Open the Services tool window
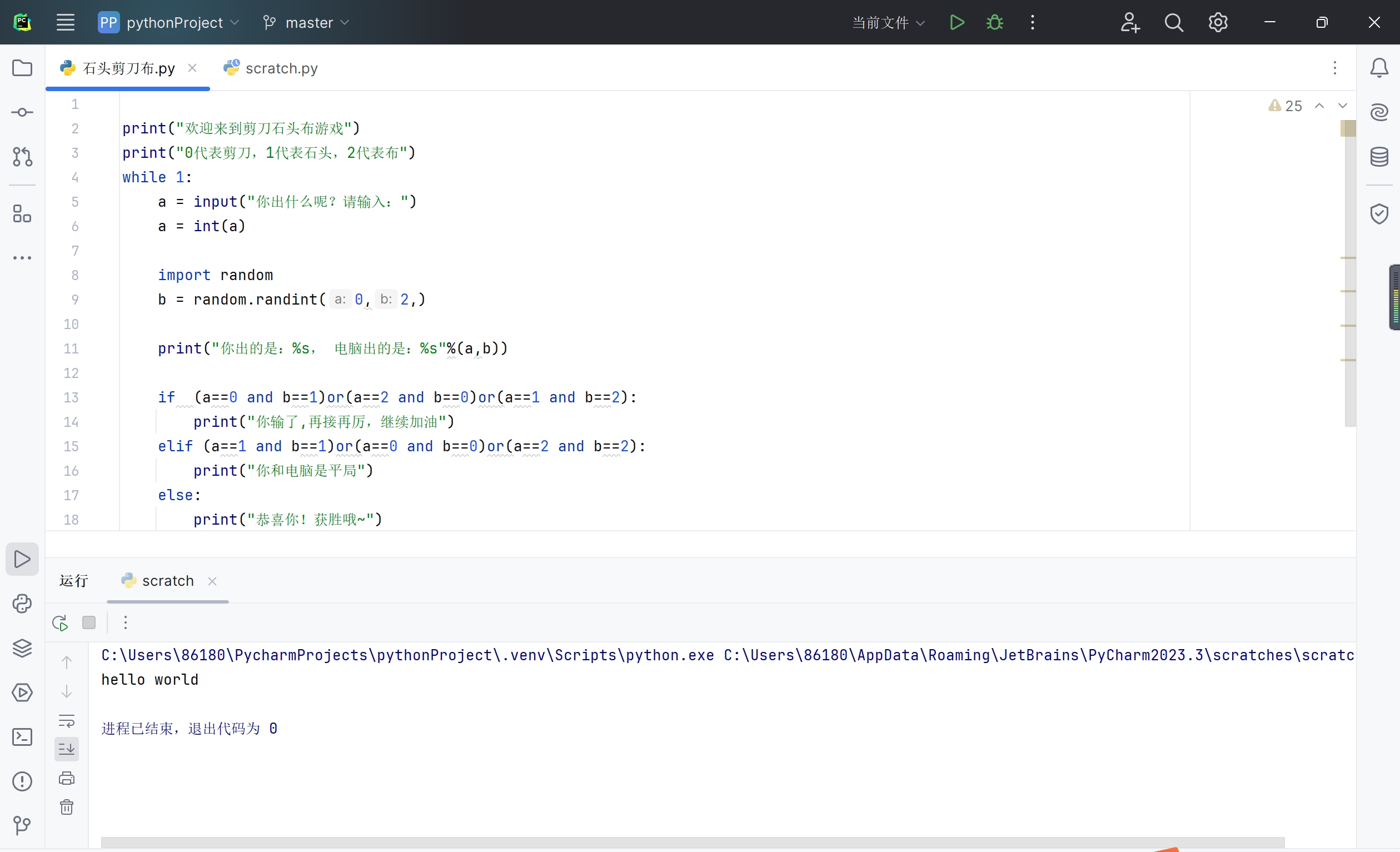The height and width of the screenshot is (852, 1400). [22, 692]
